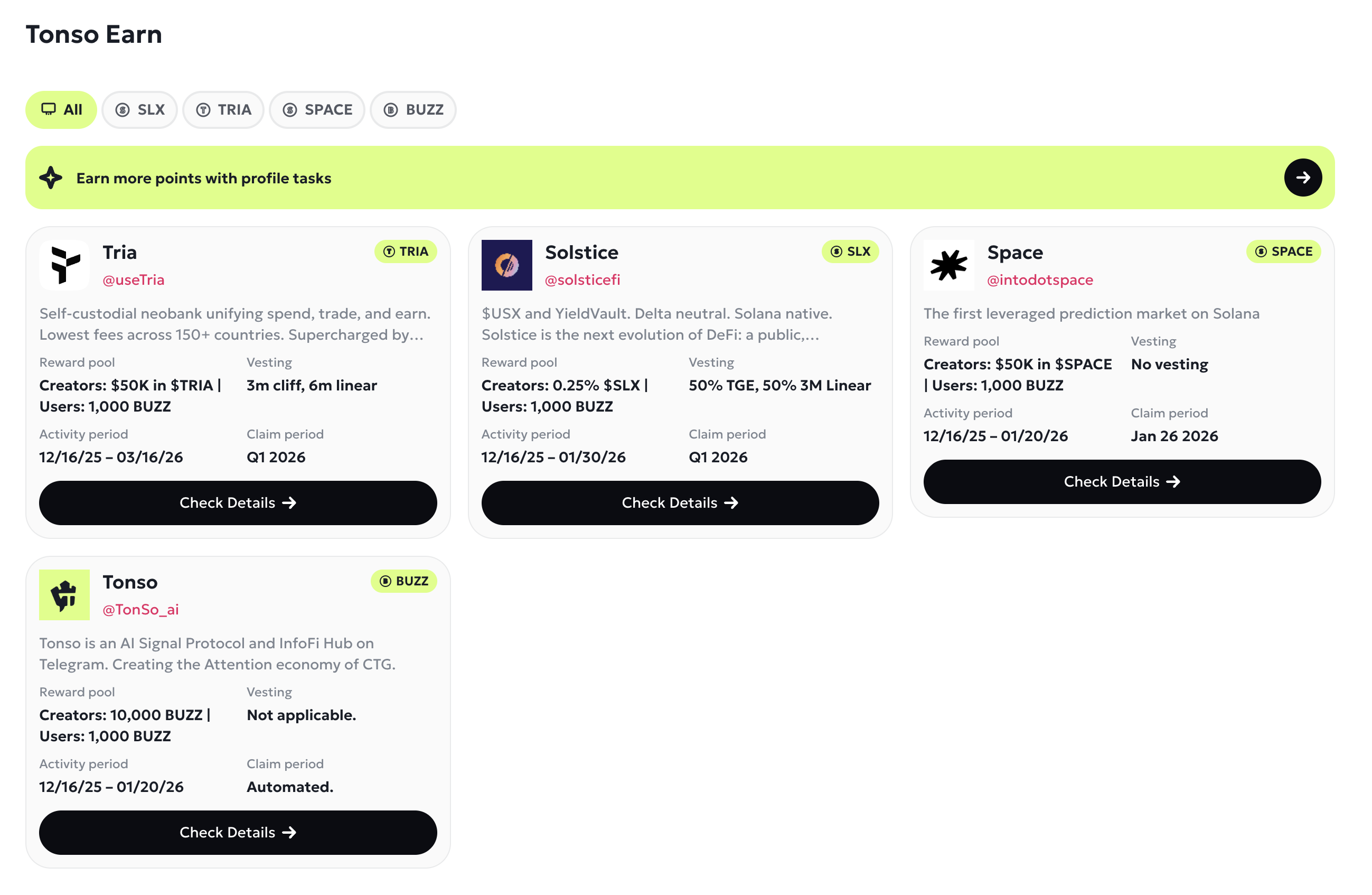Click the arrow on the profile tasks banner
The height and width of the screenshot is (895, 1372).
1303,178
